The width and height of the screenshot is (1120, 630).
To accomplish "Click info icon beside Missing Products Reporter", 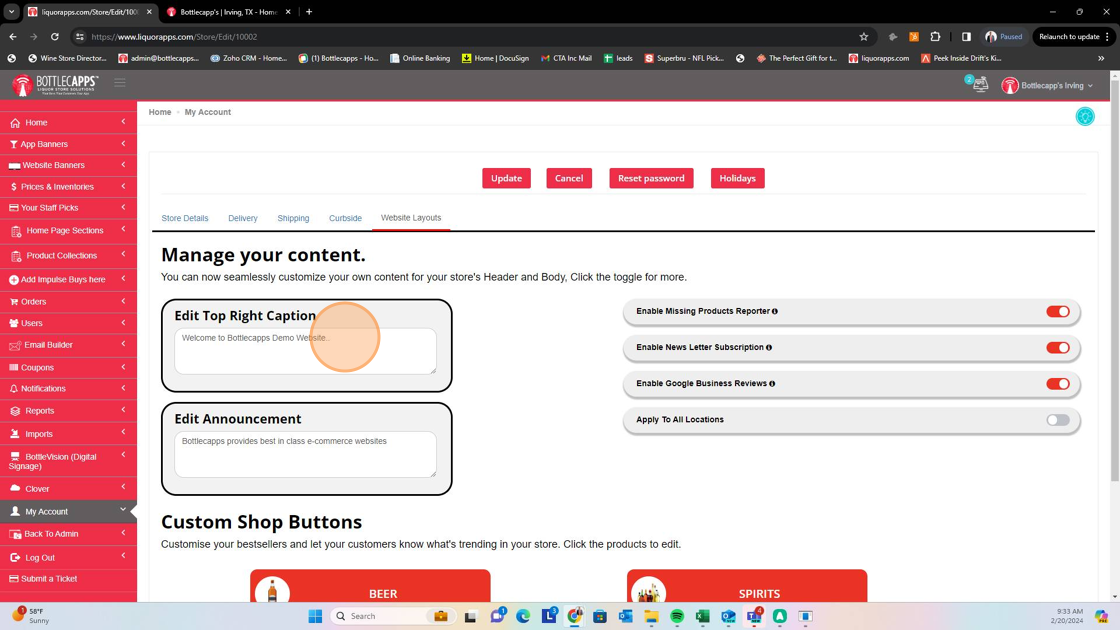I will point(775,311).
